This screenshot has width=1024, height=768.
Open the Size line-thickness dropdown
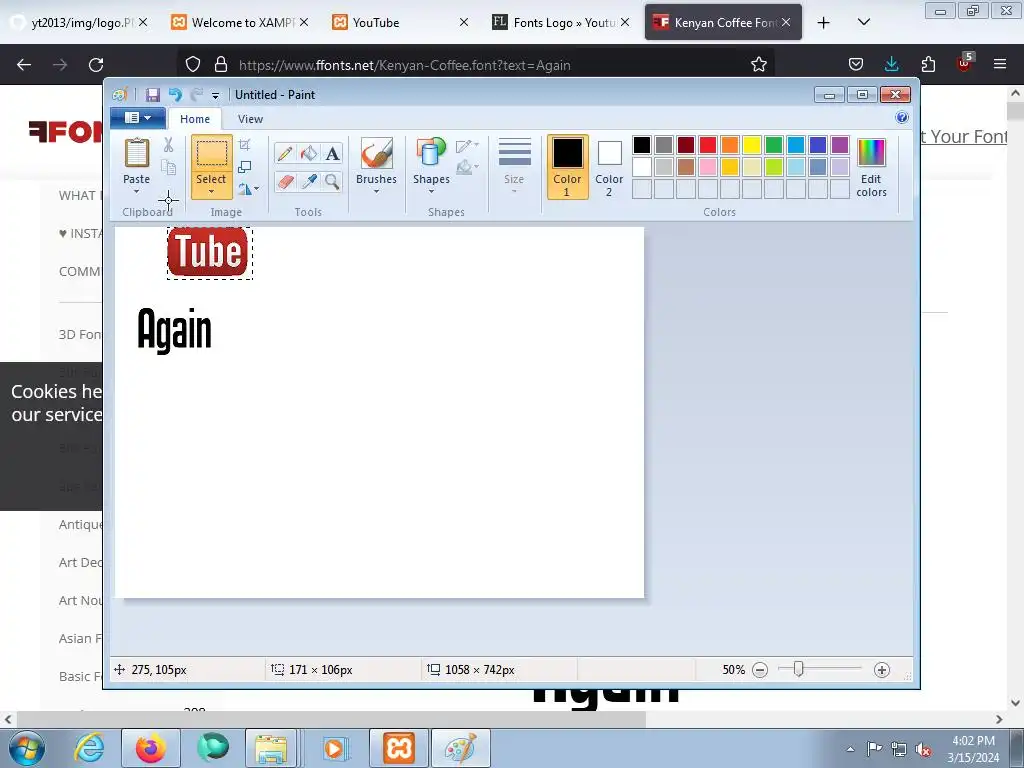coord(514,191)
